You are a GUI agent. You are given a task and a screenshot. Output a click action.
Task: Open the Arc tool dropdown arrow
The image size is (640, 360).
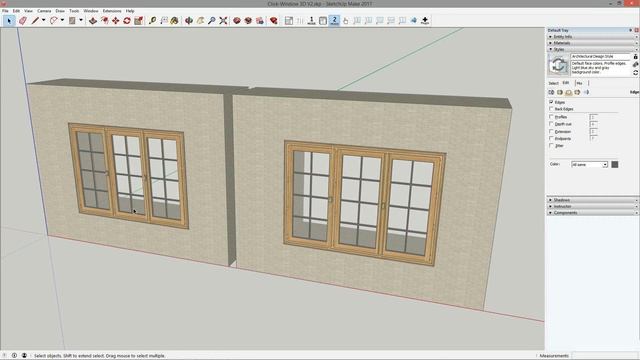click(x=62, y=20)
